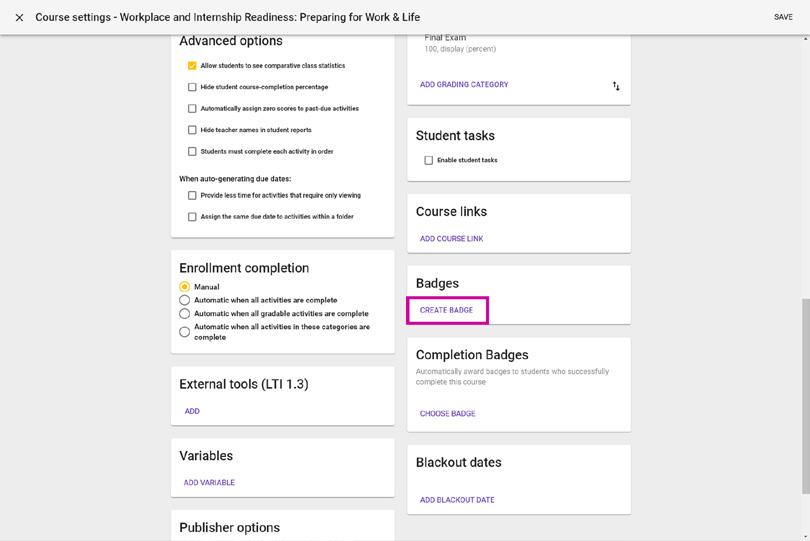810x541 pixels.
Task: Click the reorder grading categories arrows icon
Action: point(616,86)
